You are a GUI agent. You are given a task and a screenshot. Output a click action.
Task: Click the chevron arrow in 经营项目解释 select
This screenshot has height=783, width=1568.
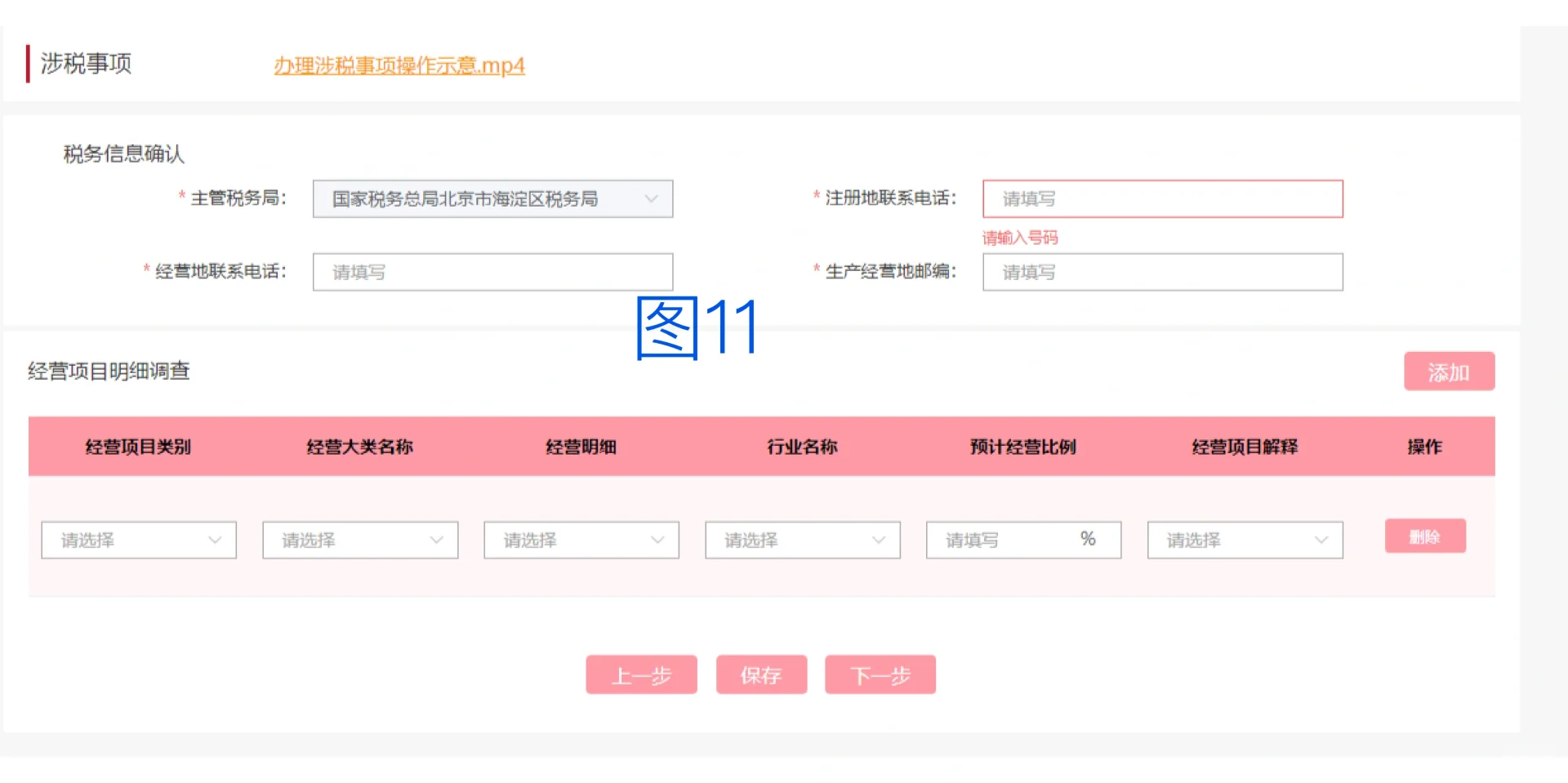click(1321, 540)
